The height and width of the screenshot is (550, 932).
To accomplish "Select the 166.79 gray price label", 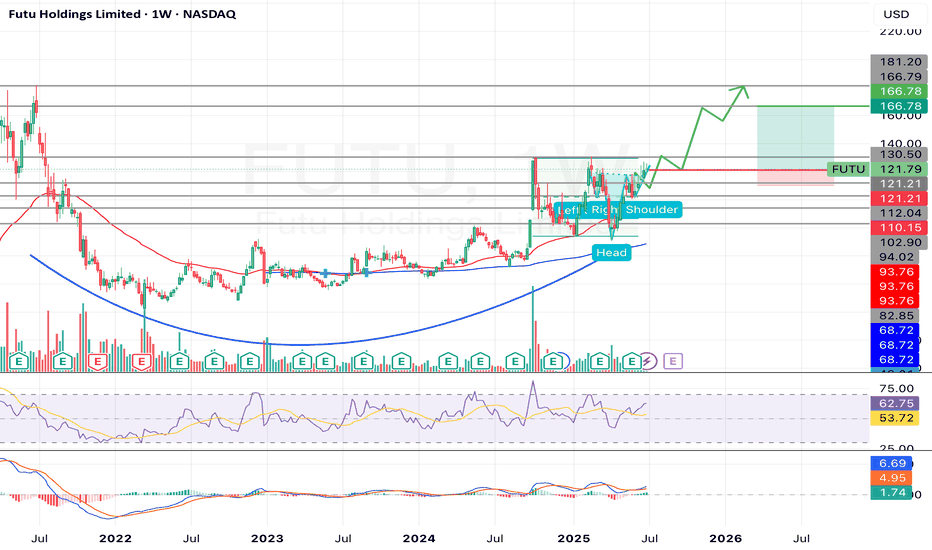I will click(899, 77).
